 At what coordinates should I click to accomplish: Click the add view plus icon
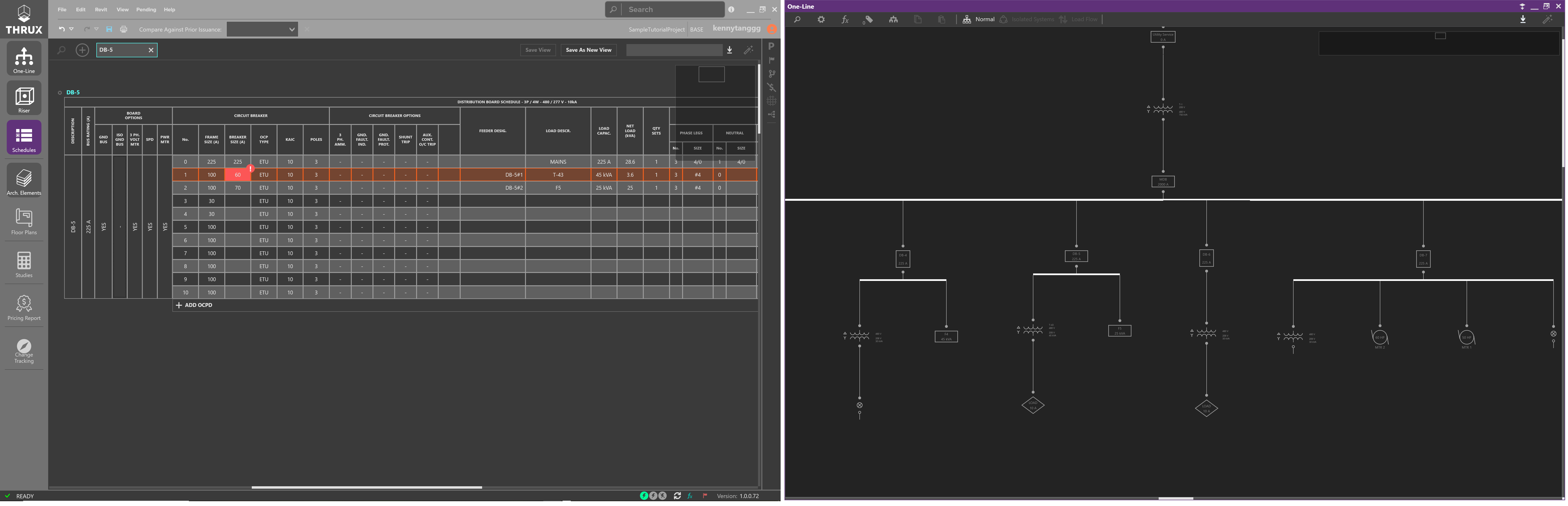[x=82, y=50]
